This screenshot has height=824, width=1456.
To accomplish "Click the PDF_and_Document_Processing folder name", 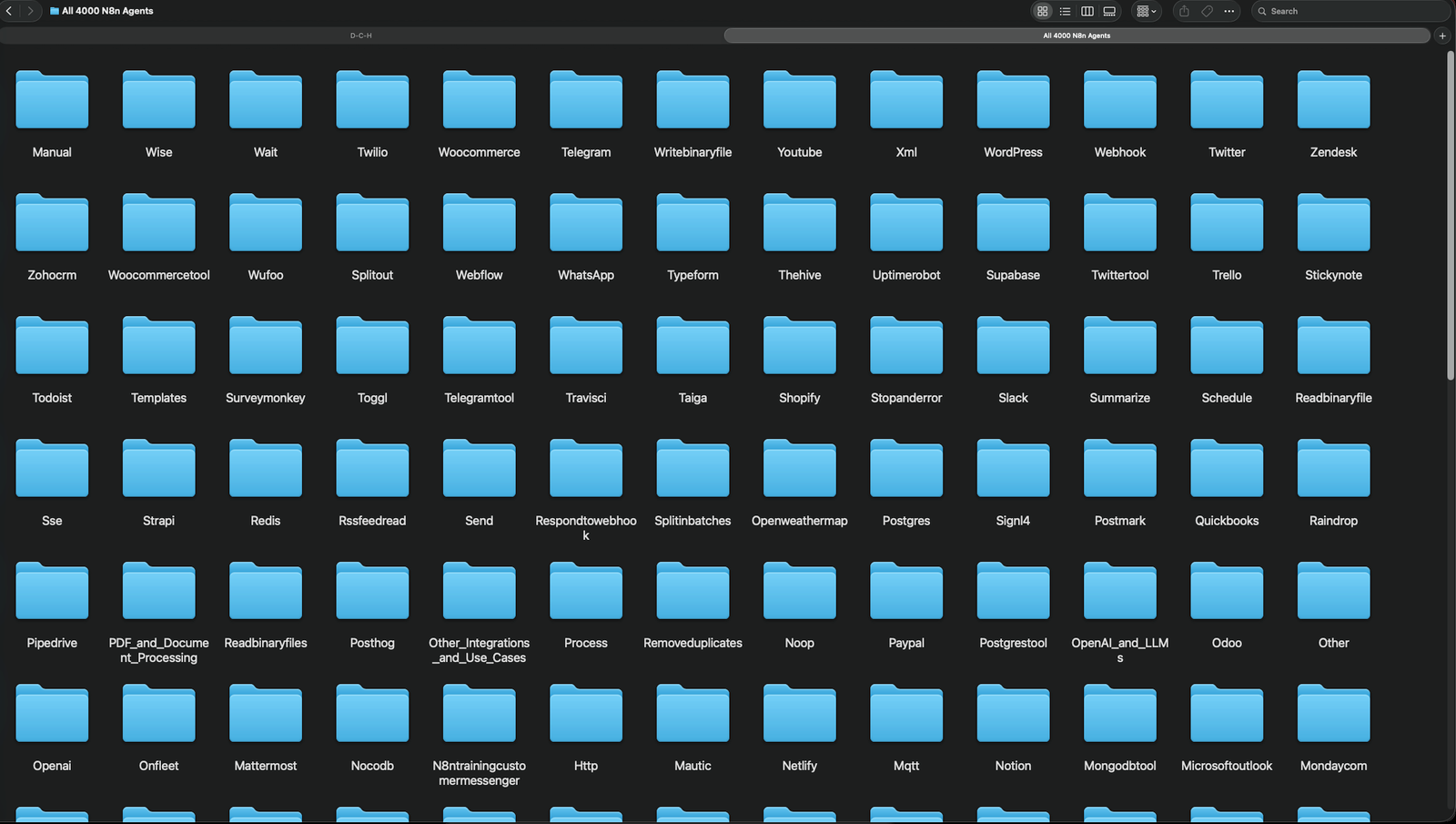I will 158,650.
